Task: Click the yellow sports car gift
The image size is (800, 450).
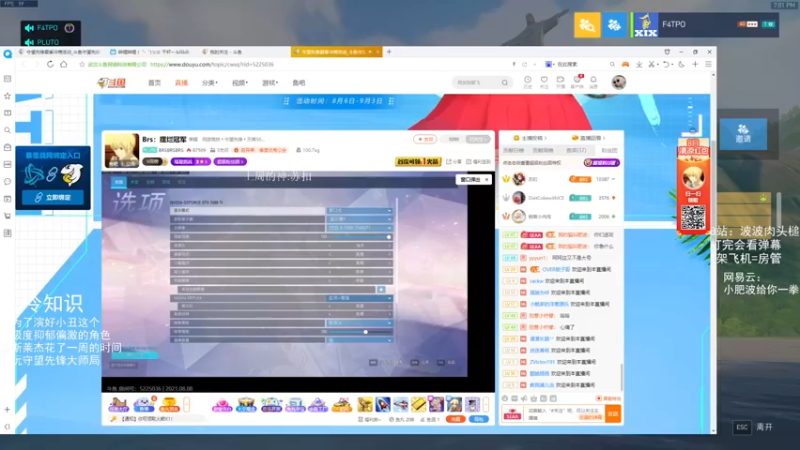Action: (x=342, y=405)
